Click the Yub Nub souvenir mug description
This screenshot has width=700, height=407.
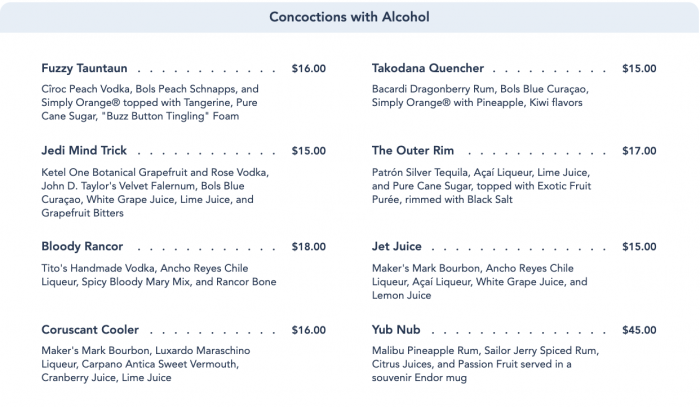coord(485,364)
